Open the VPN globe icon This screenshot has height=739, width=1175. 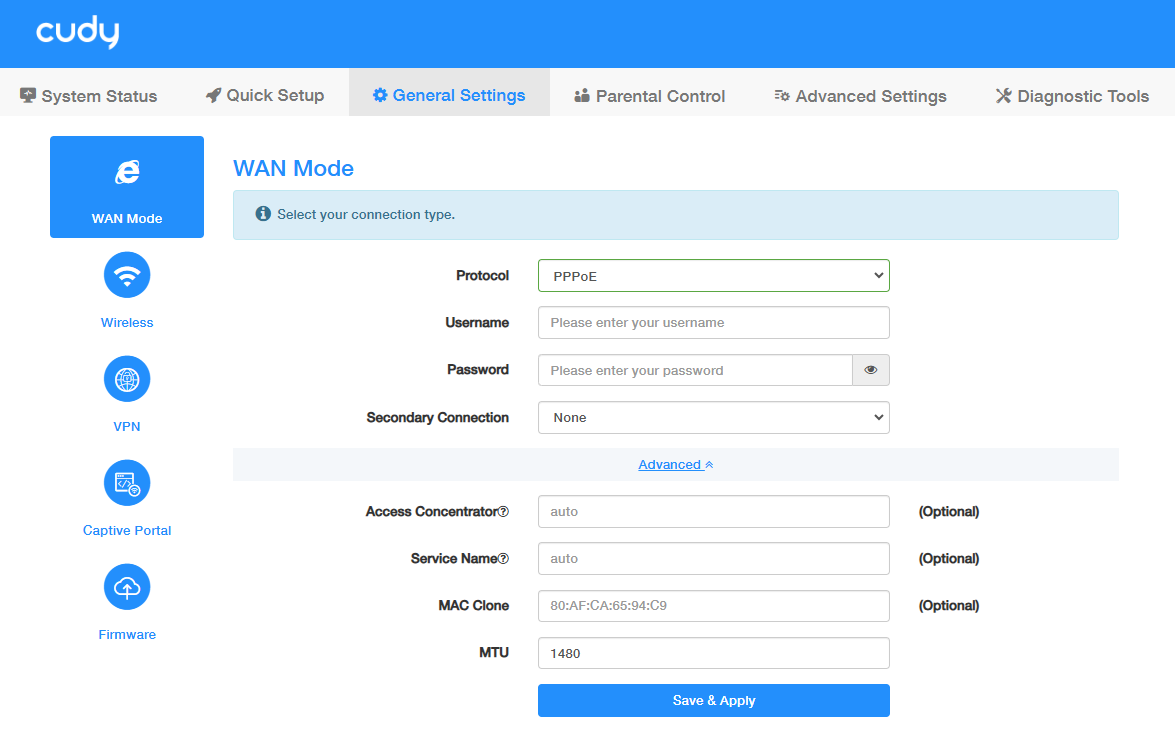[127, 379]
